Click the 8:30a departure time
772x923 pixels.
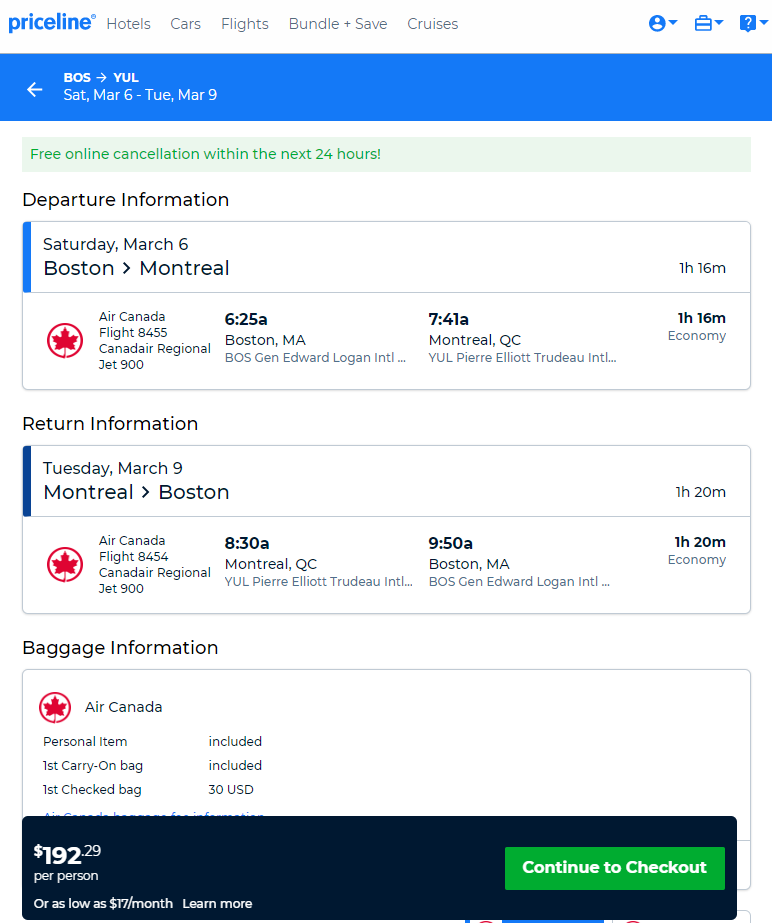click(x=247, y=543)
